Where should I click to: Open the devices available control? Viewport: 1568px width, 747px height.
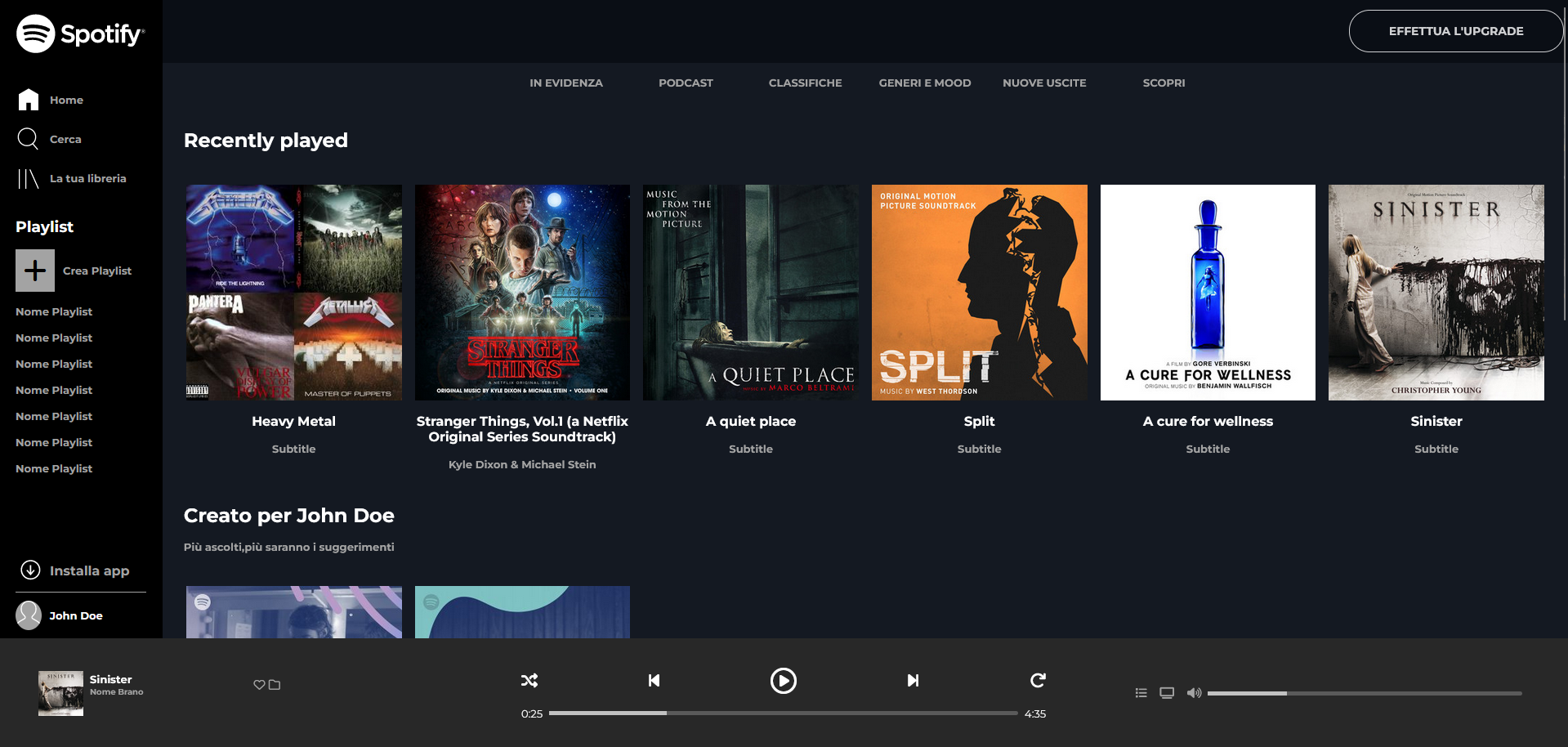point(1166,692)
